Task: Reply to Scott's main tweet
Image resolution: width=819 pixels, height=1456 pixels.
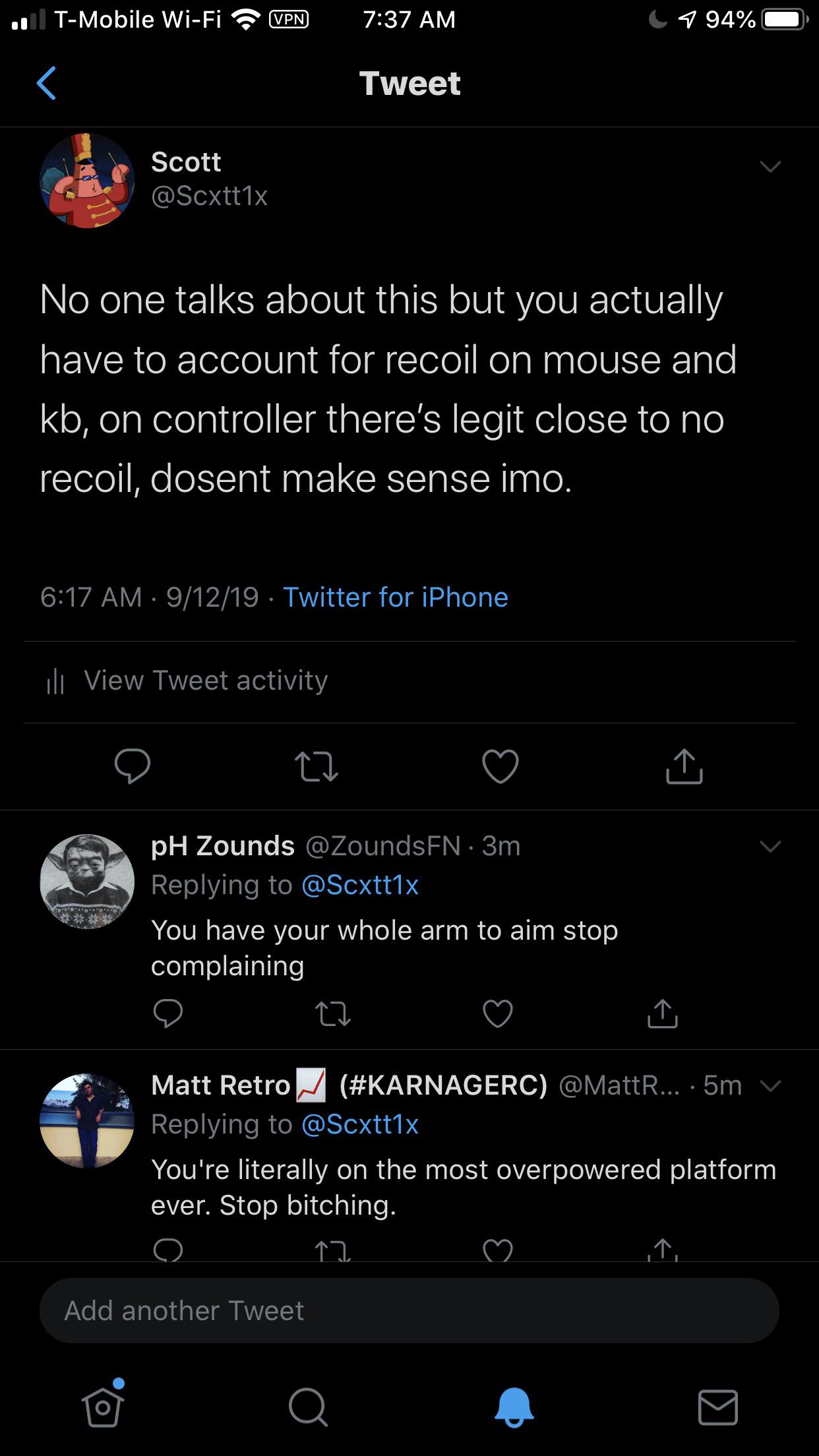Action: 133,766
